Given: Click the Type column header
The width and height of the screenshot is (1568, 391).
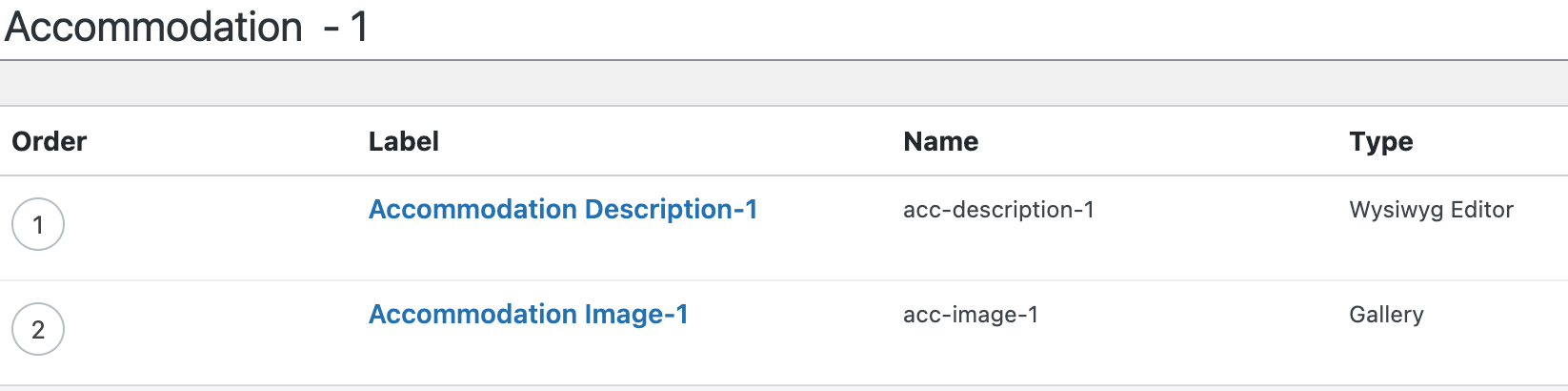Looking at the screenshot, I should click(1381, 141).
